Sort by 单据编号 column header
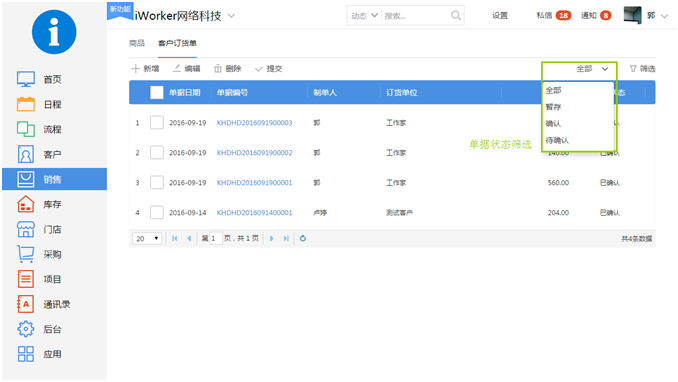The image size is (678, 382). pyautogui.click(x=232, y=93)
